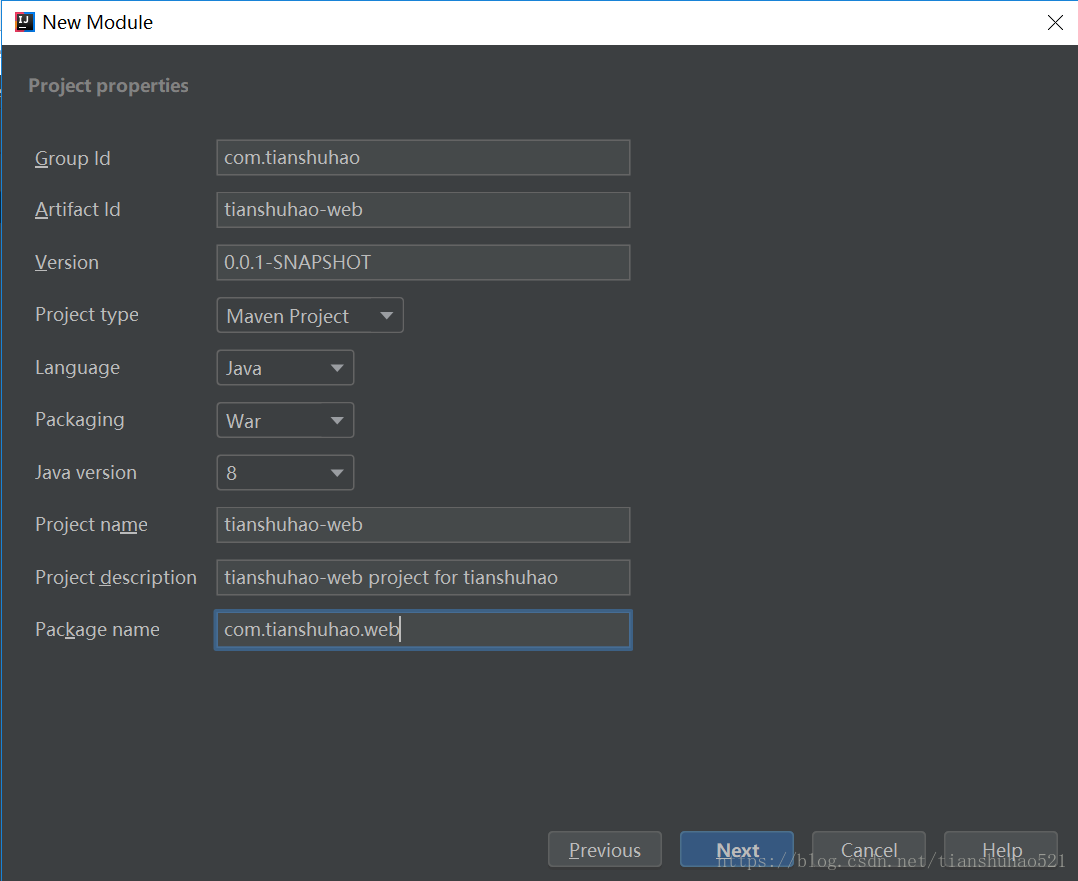Click into the Project name field

pyautogui.click(x=423, y=525)
